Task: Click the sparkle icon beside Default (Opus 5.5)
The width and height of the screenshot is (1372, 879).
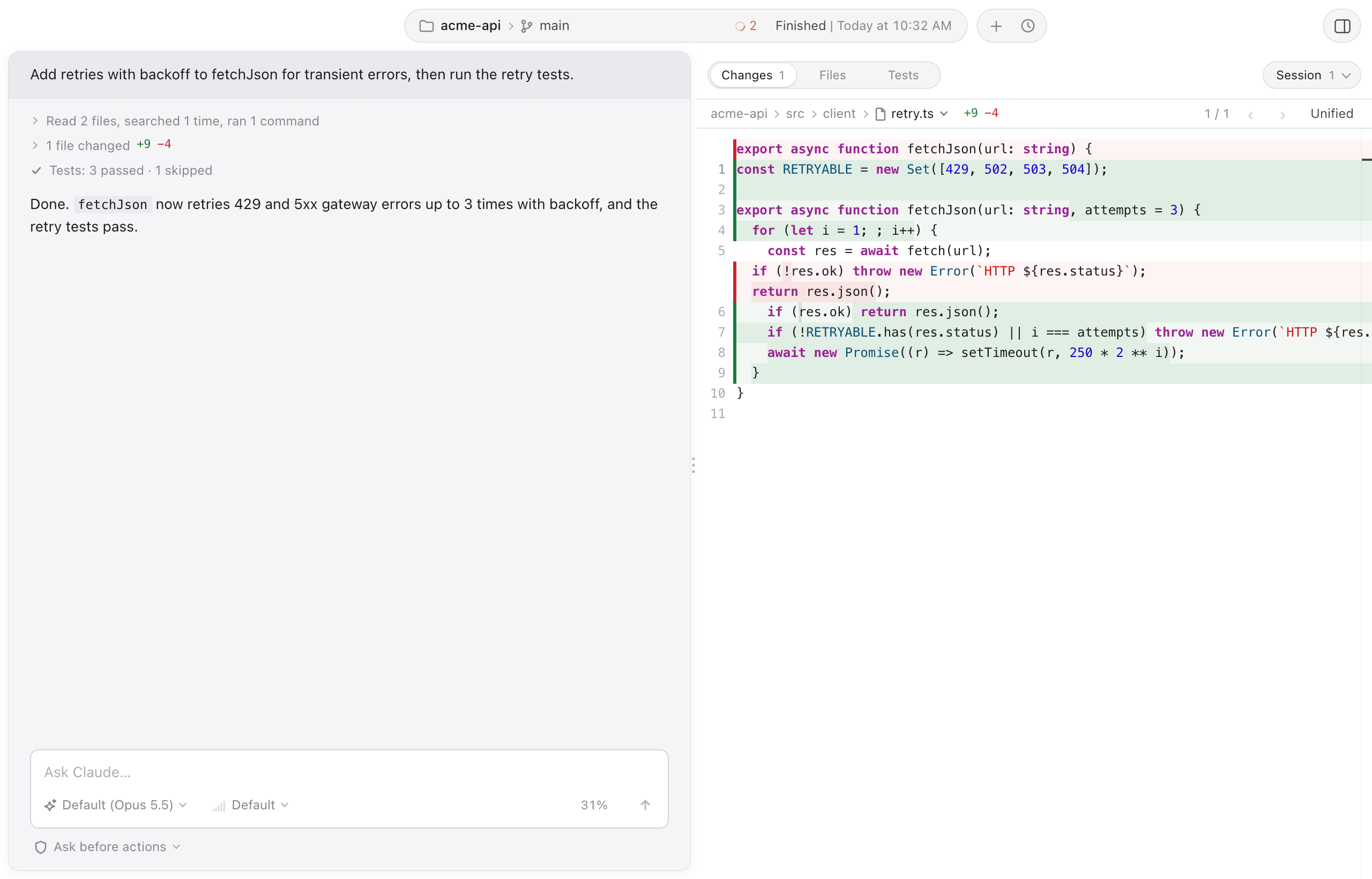Action: click(x=50, y=806)
